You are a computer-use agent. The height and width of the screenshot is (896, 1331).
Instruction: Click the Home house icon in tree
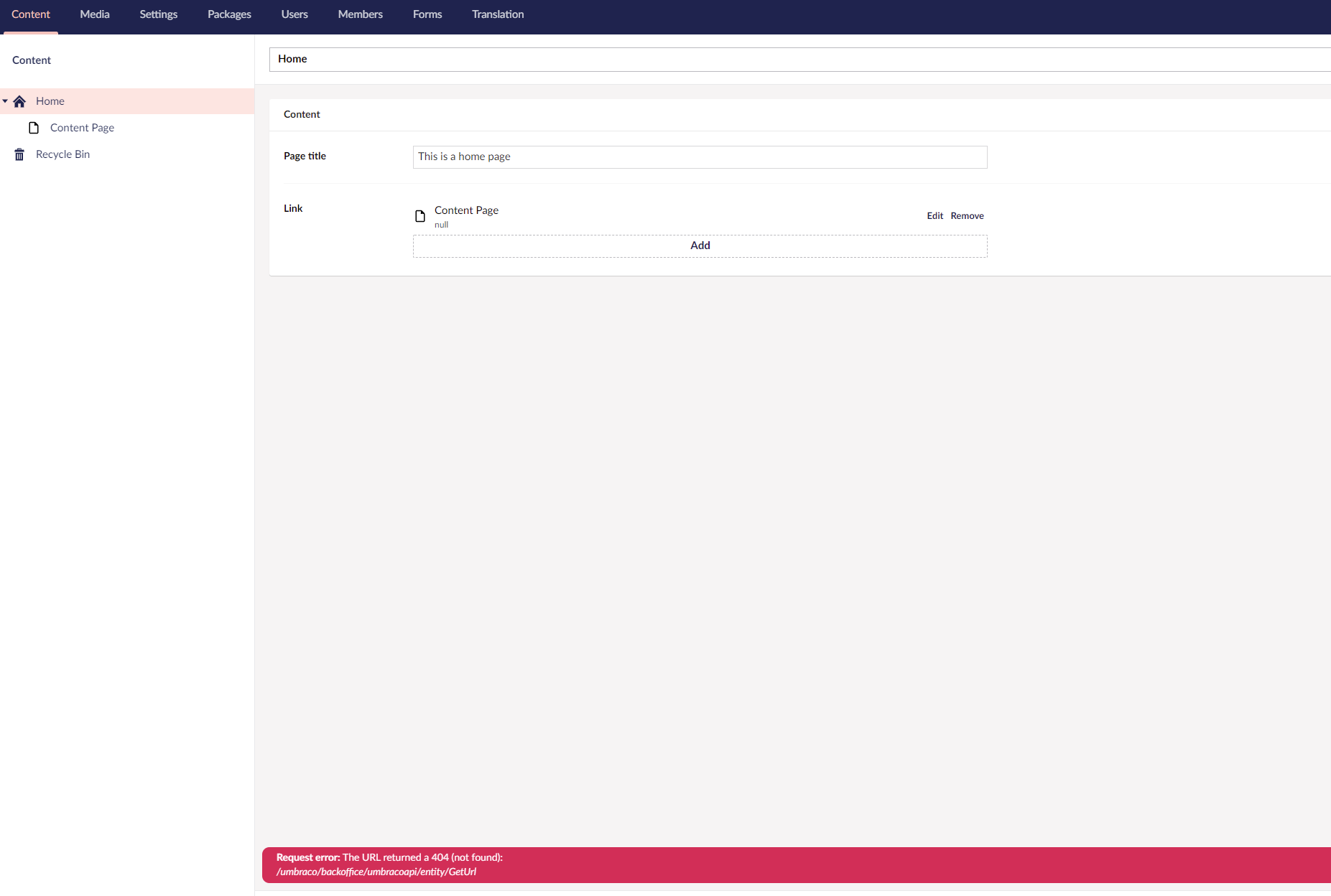pyautogui.click(x=19, y=101)
